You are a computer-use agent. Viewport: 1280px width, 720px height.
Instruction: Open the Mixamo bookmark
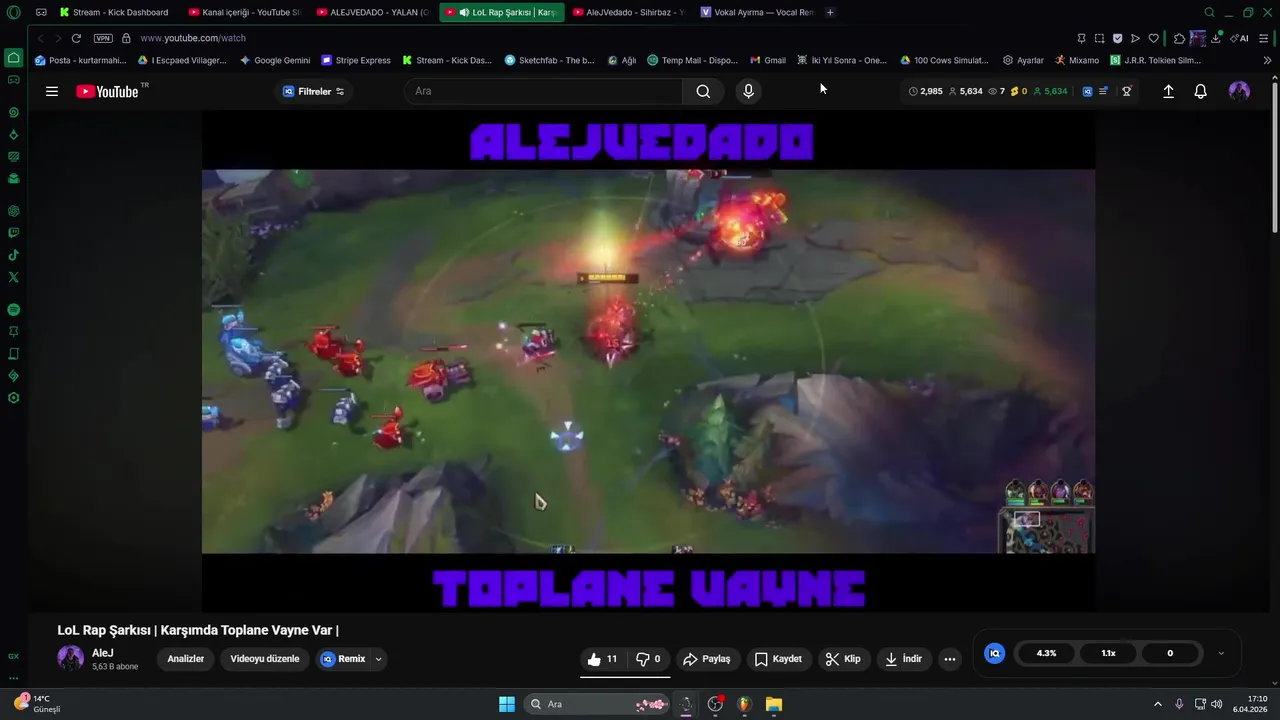coord(1077,60)
